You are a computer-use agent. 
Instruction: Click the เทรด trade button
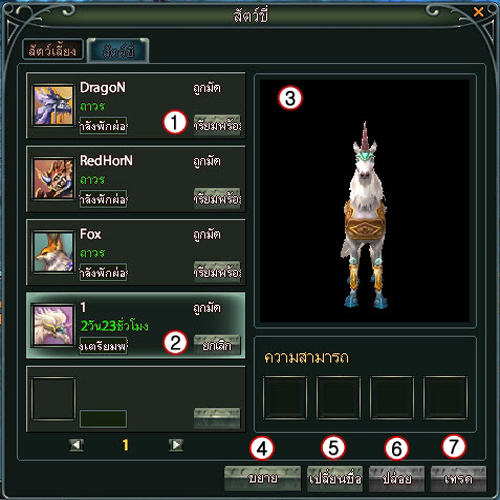point(459,479)
